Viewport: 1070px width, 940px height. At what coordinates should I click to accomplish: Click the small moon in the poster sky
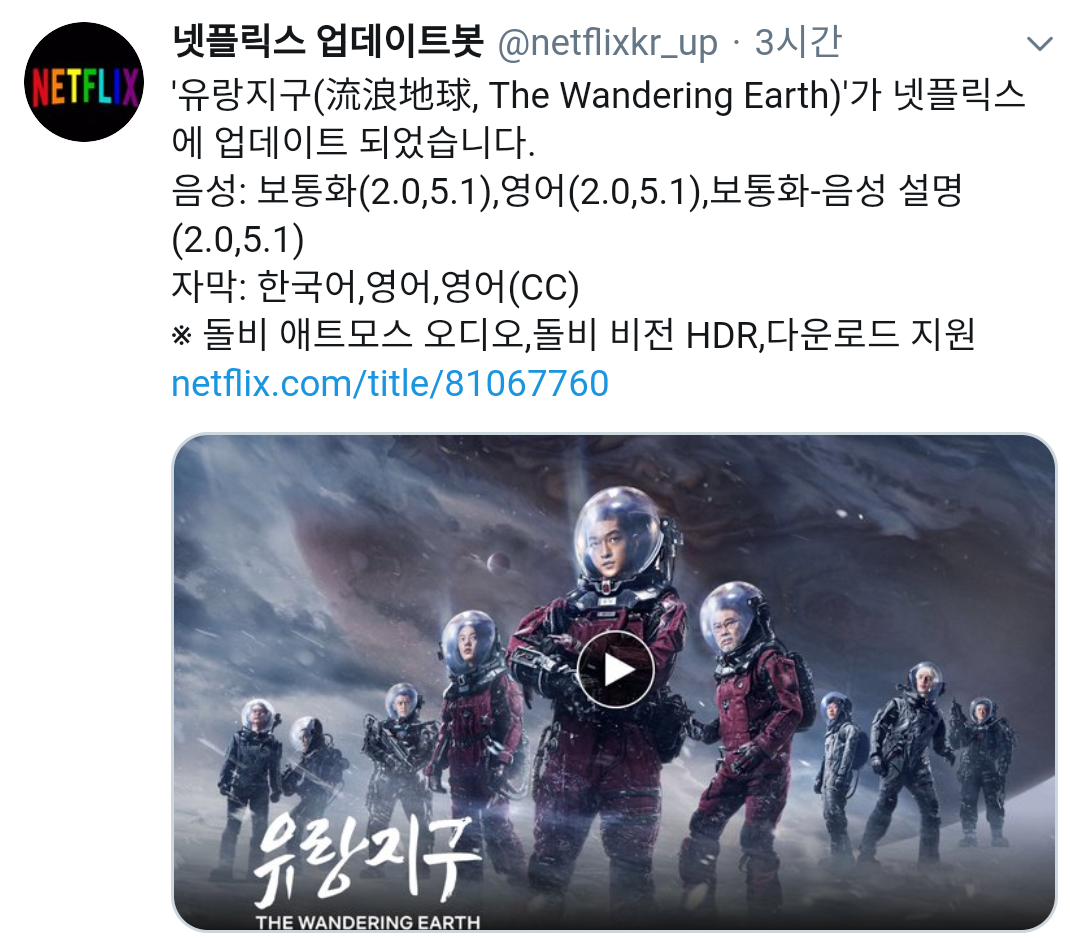[x=498, y=562]
